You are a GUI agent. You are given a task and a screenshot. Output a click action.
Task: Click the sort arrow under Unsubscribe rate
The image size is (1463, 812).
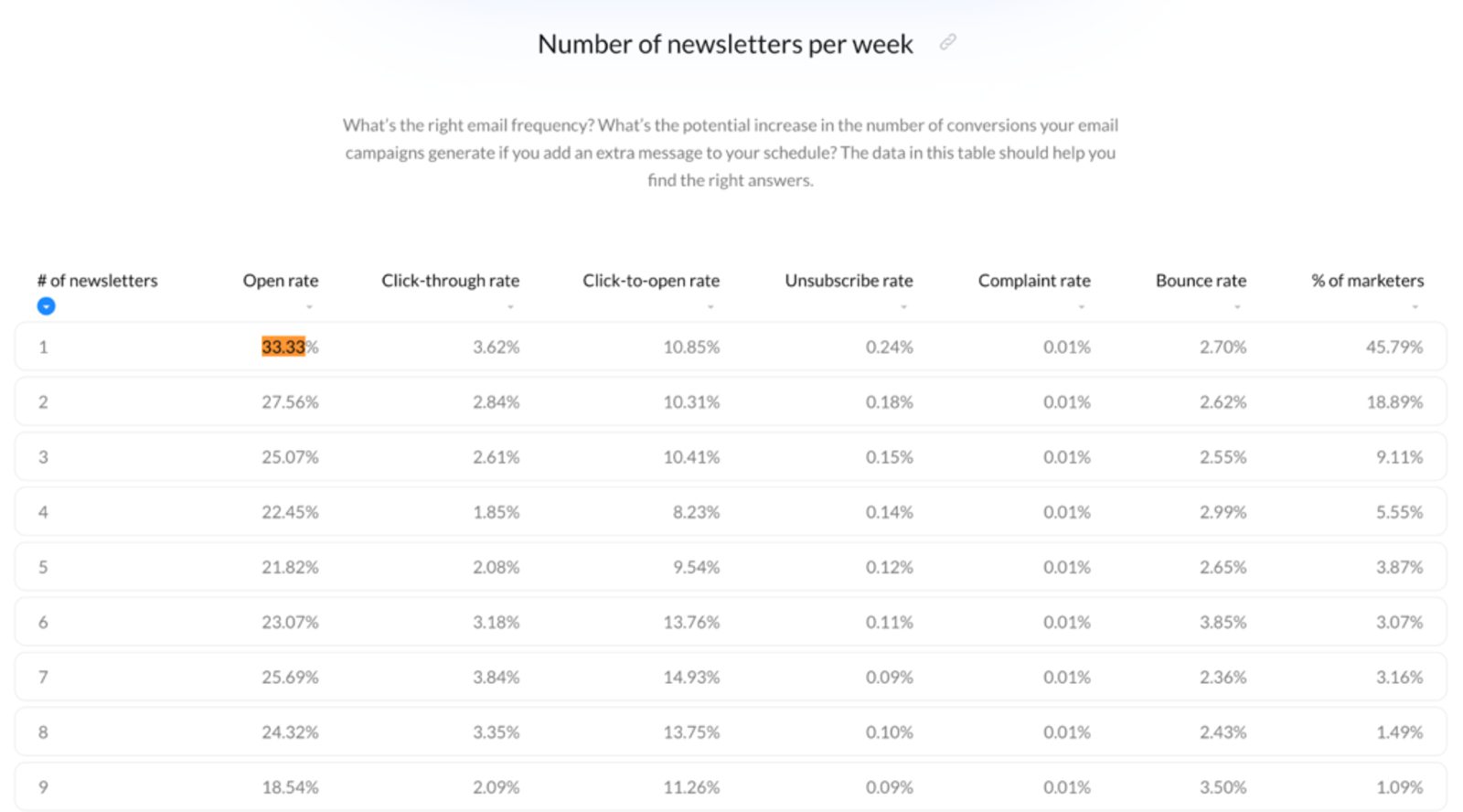coord(903,307)
